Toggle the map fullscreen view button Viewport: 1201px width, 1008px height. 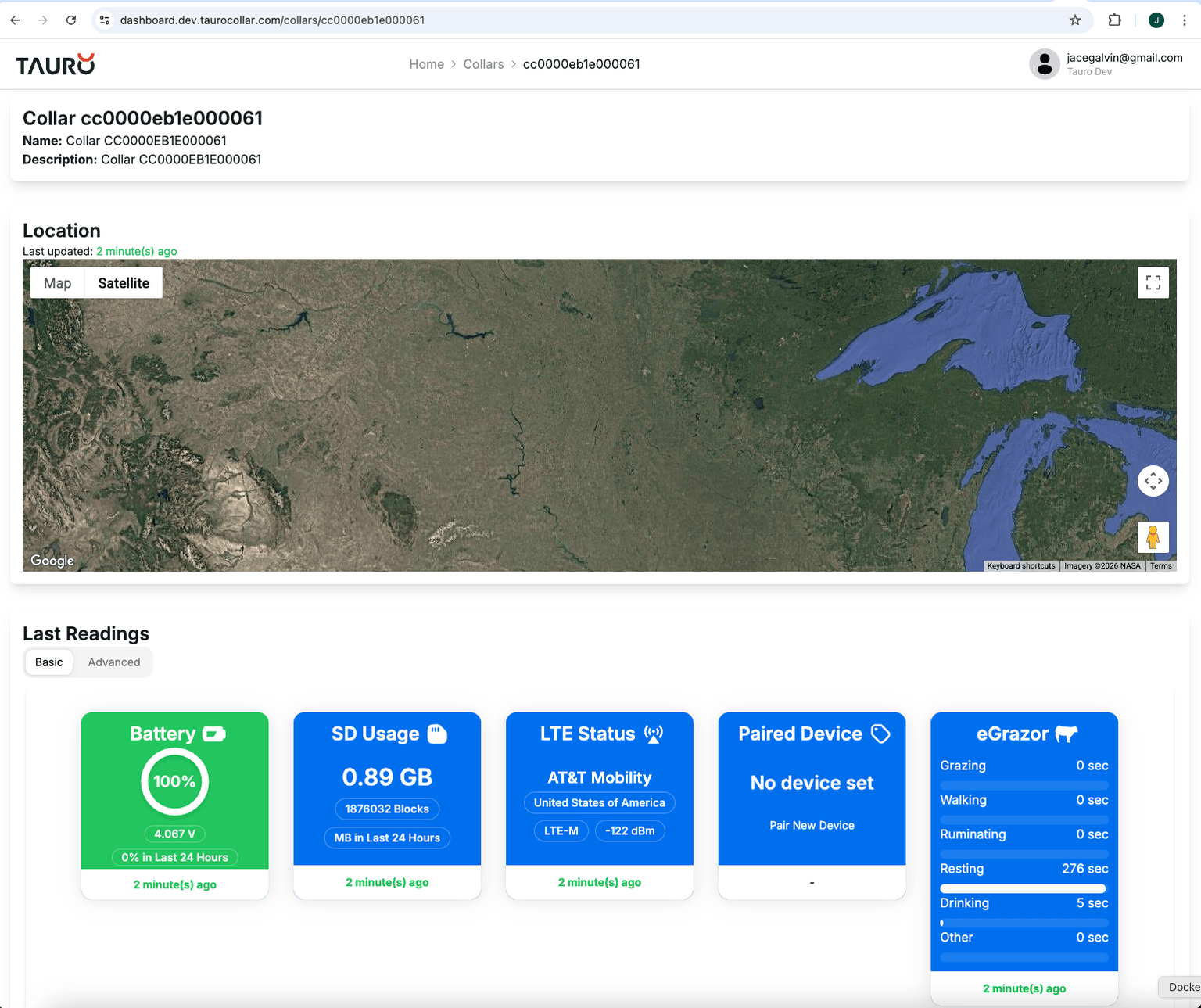point(1153,283)
